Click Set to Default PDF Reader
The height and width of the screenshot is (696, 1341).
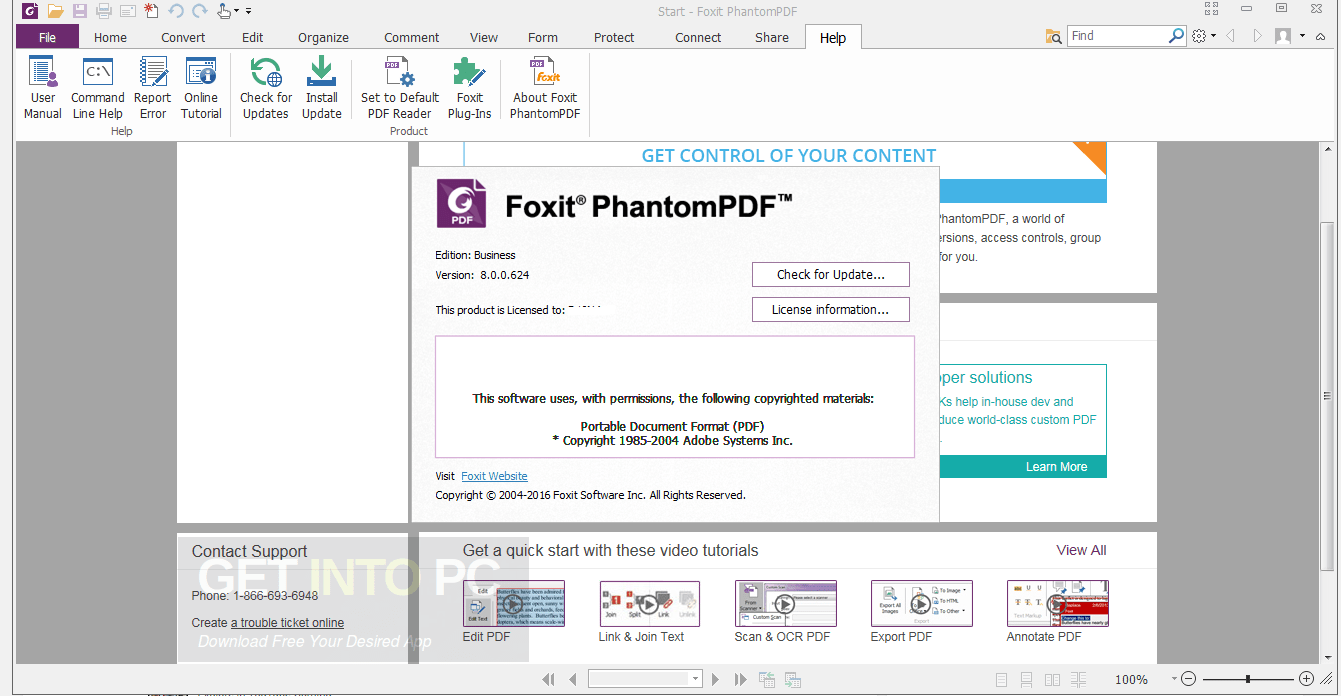click(399, 87)
